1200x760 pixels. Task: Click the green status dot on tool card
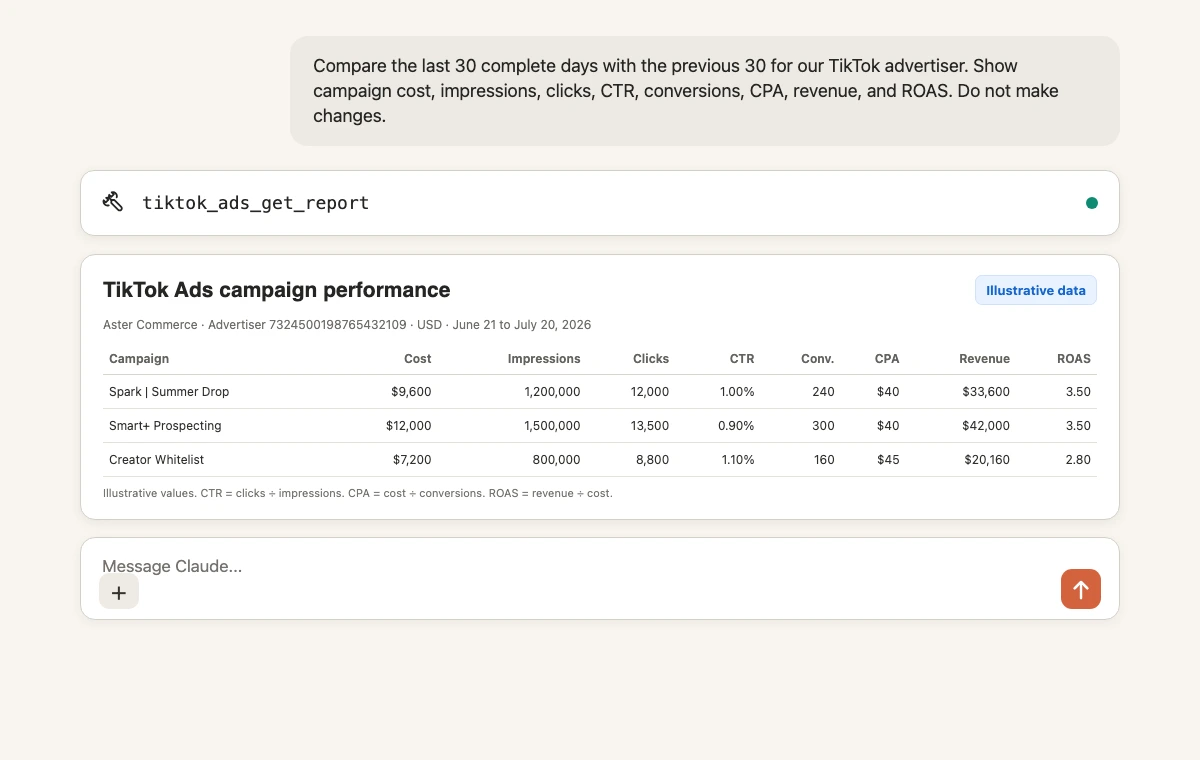pos(1092,203)
